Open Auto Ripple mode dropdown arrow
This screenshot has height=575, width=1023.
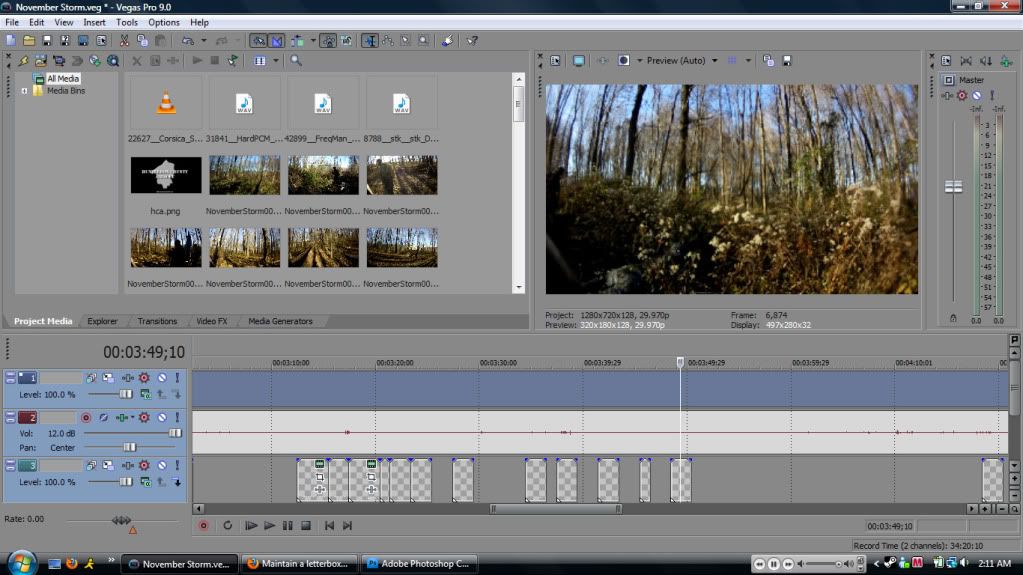pyautogui.click(x=313, y=40)
